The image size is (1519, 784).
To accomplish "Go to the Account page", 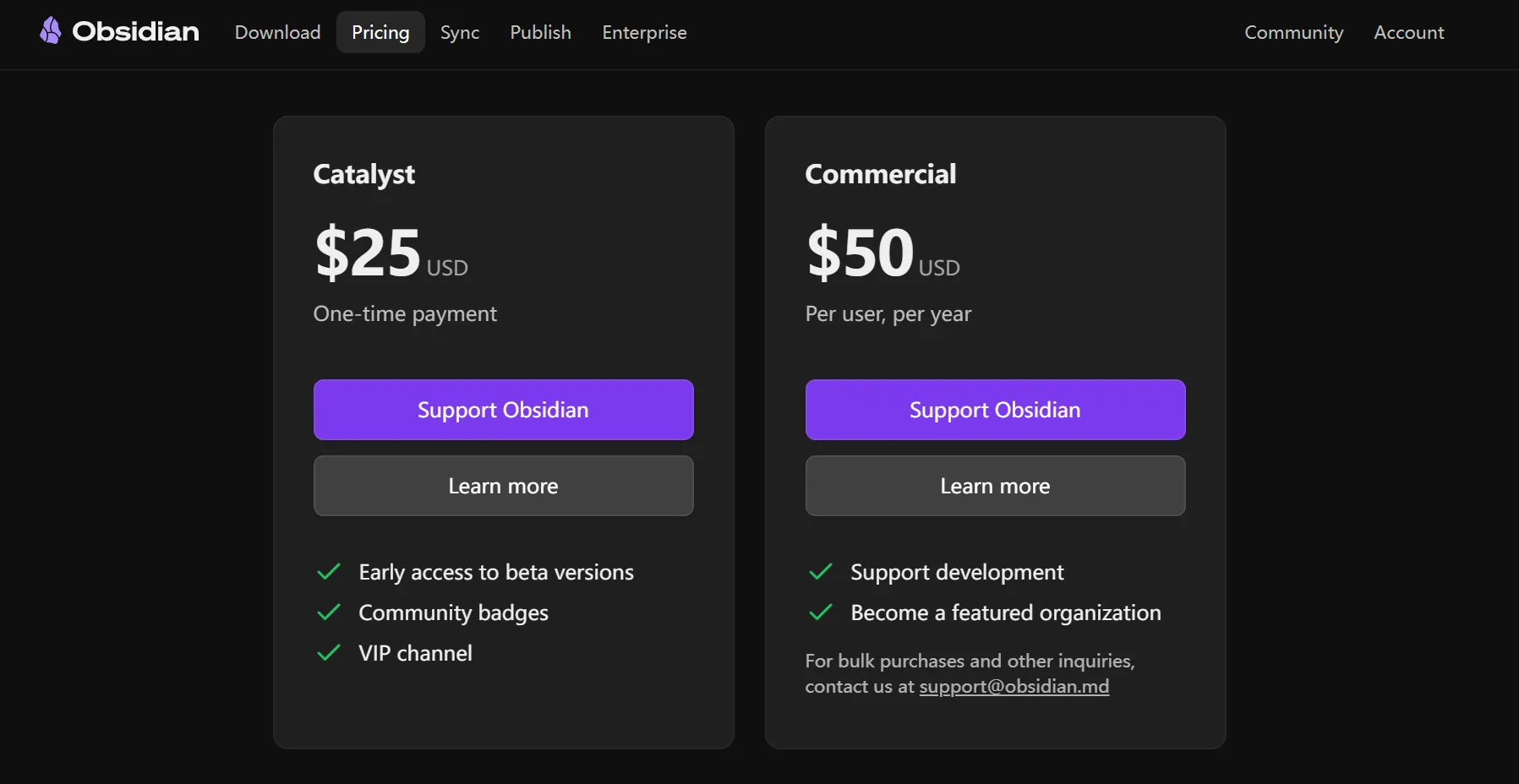I will pyautogui.click(x=1408, y=32).
